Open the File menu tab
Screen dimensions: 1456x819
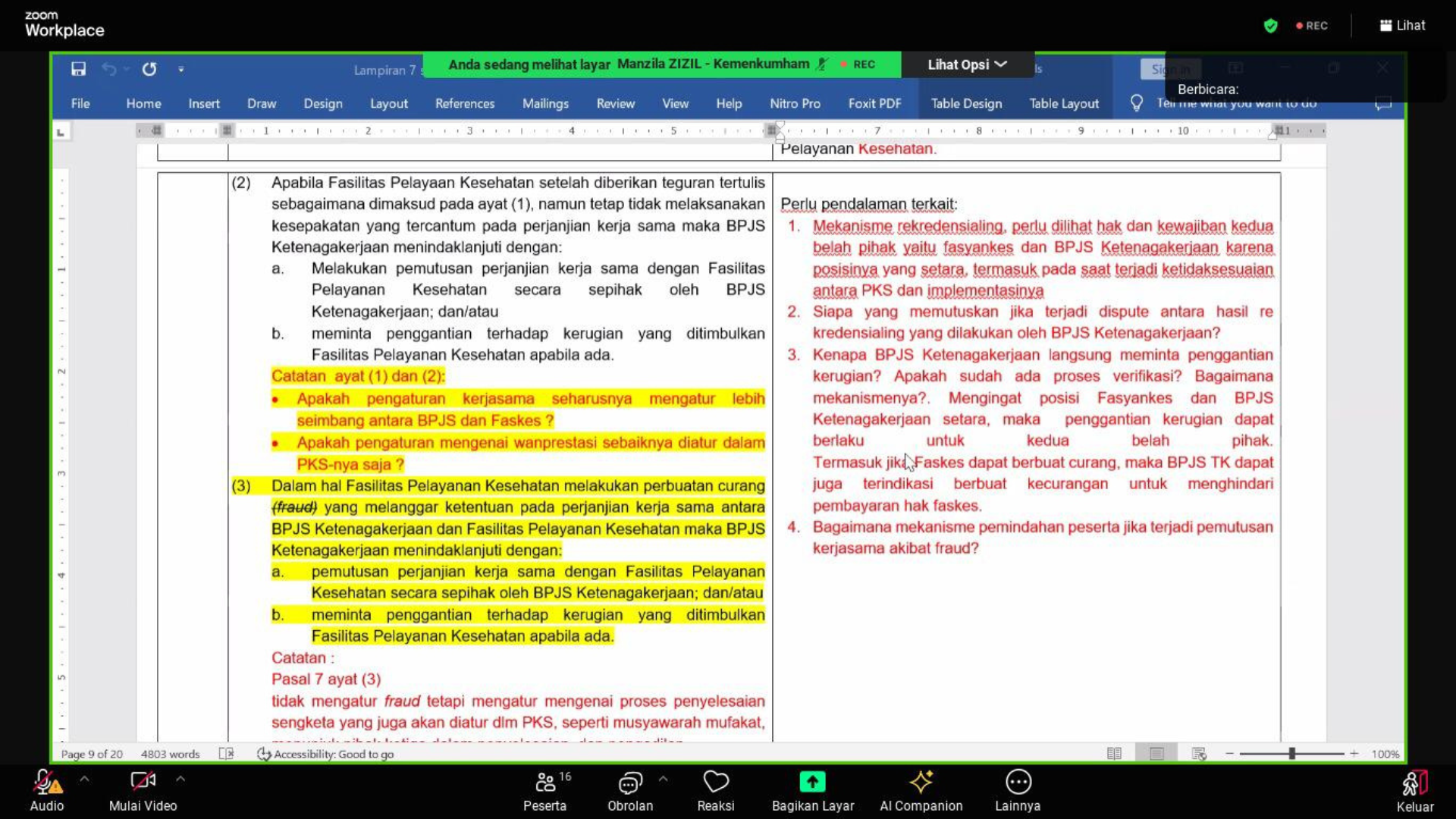(x=80, y=103)
